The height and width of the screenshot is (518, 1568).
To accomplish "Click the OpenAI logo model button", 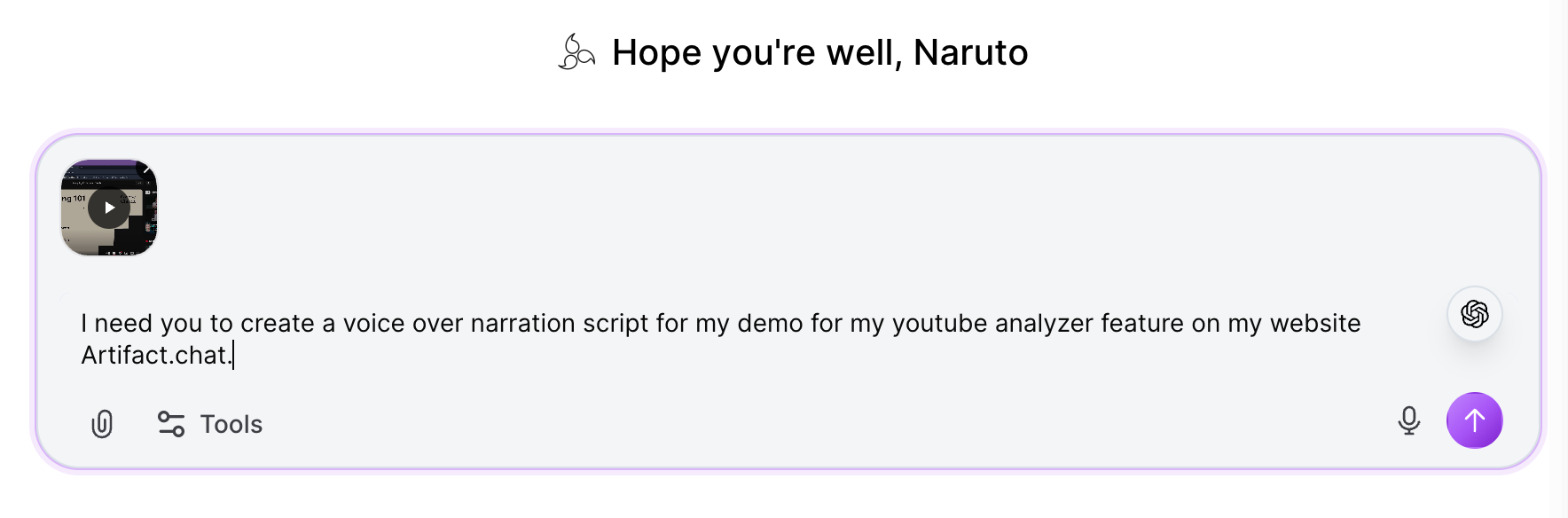I will click(1474, 314).
